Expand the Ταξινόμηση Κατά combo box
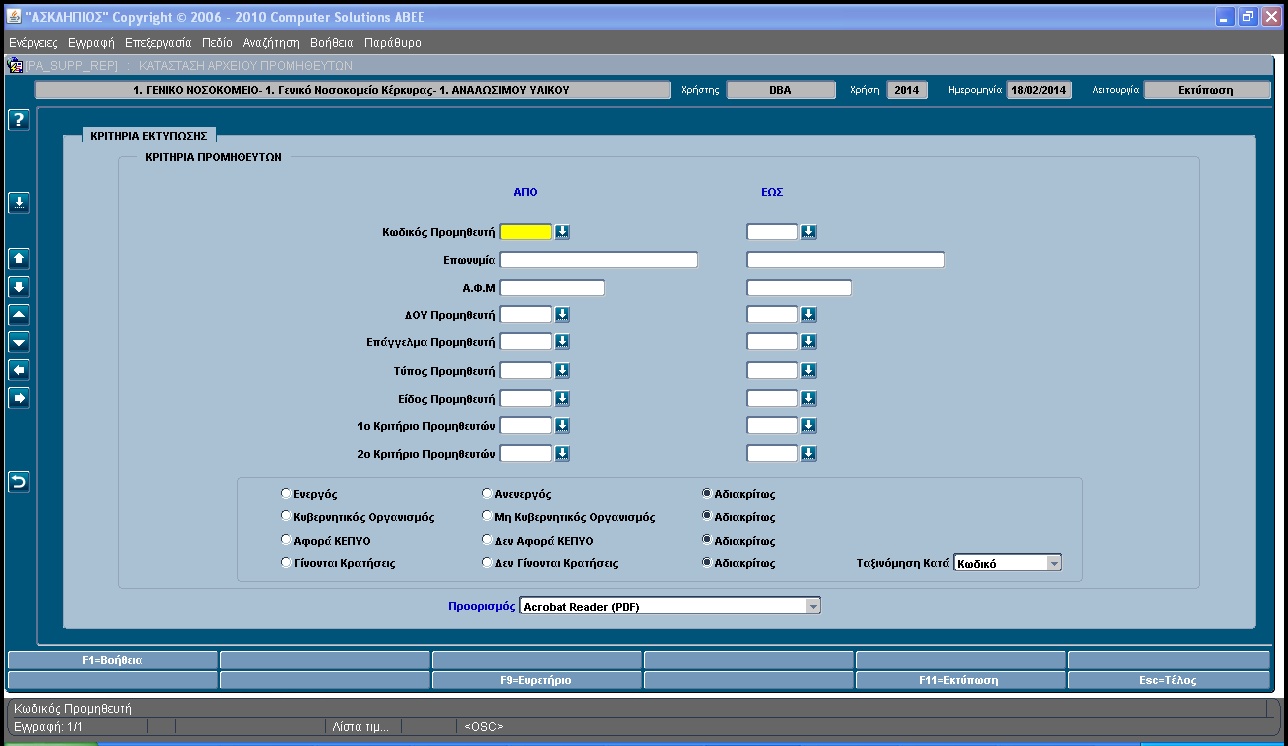 point(1052,563)
